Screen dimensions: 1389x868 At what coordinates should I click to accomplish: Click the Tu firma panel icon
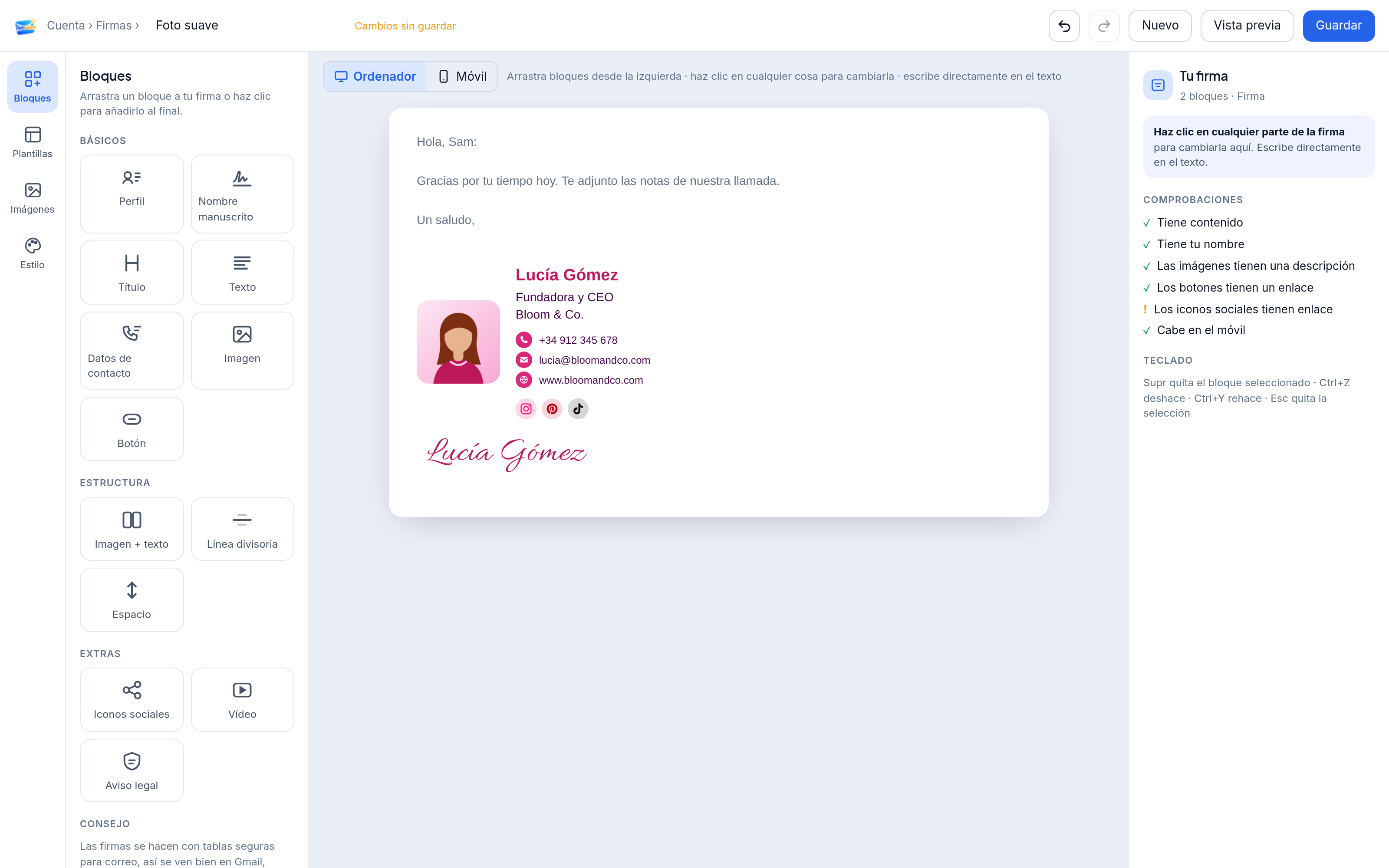pyautogui.click(x=1158, y=85)
